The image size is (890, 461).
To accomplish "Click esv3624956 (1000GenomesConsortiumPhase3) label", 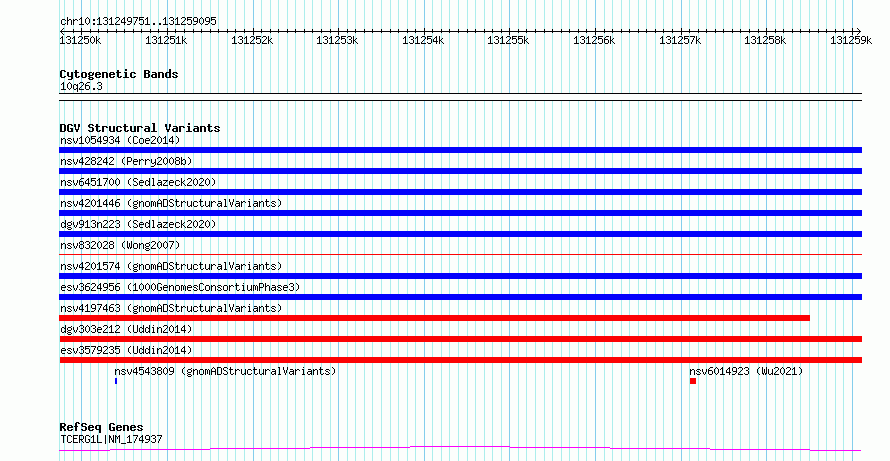I will click(x=180, y=287).
